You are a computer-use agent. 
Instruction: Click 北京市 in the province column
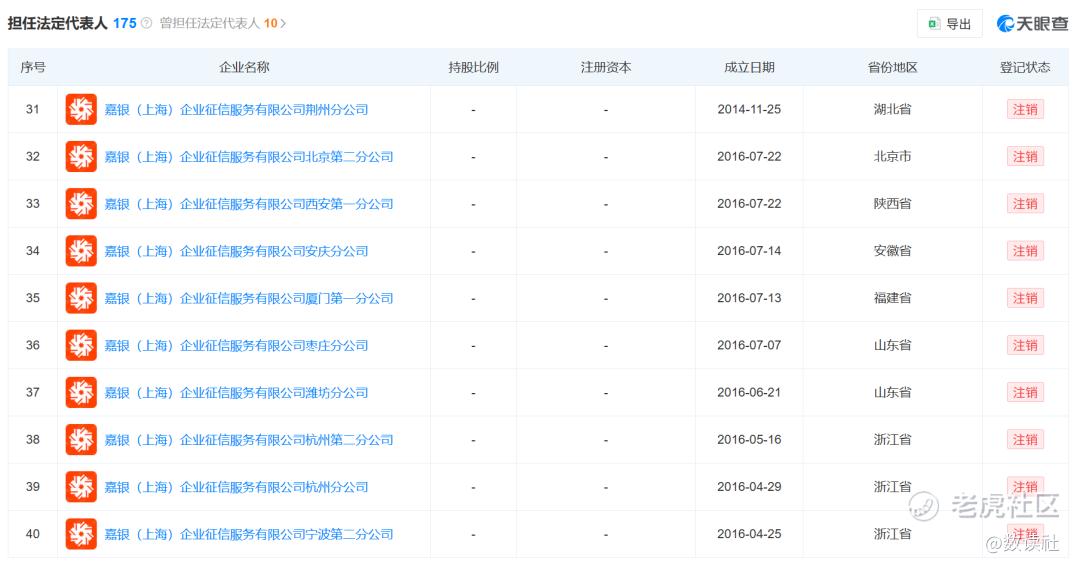[x=893, y=157]
